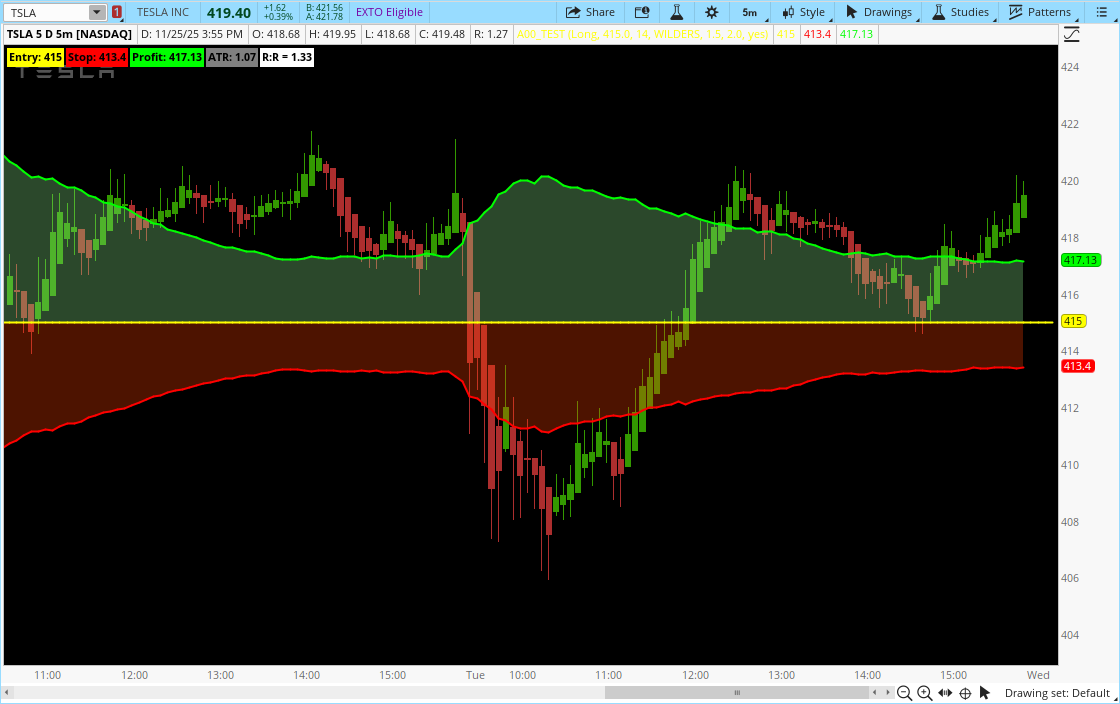Image resolution: width=1120 pixels, height=704 pixels.
Task: Open the flask Edit Studies icon
Action: [676, 12]
